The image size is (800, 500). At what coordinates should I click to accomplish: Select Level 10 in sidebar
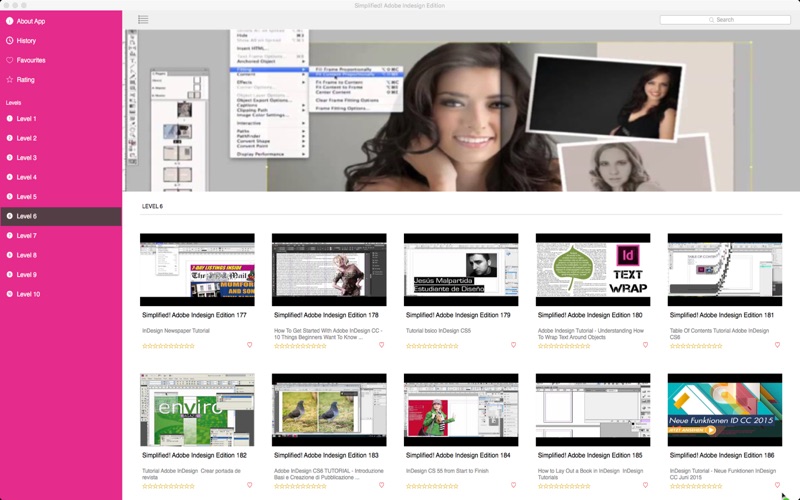[x=61, y=294]
